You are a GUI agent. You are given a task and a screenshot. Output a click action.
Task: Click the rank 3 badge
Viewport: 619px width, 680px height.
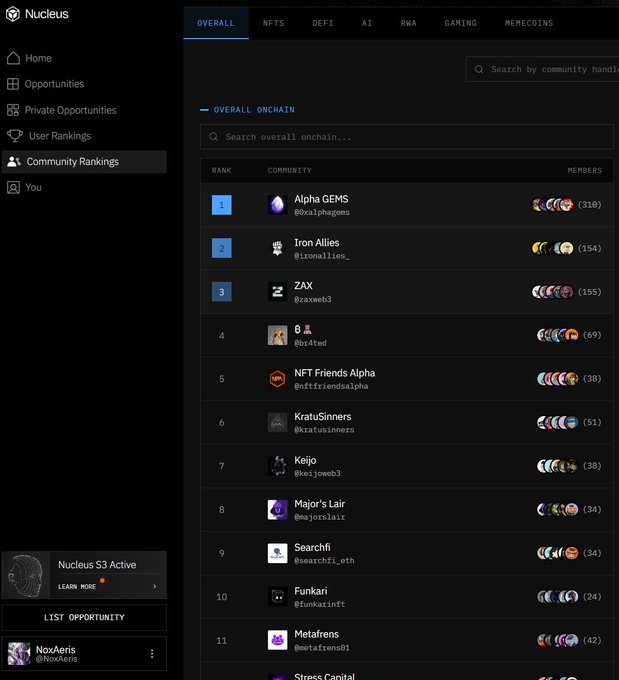pos(222,292)
